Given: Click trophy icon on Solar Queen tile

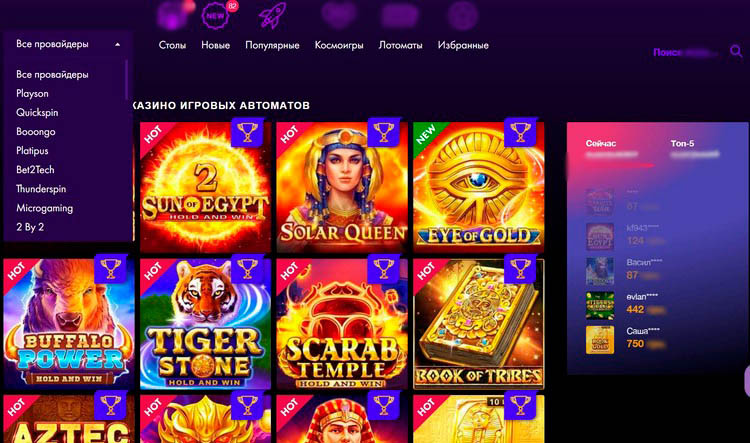Looking at the screenshot, I should tap(384, 132).
